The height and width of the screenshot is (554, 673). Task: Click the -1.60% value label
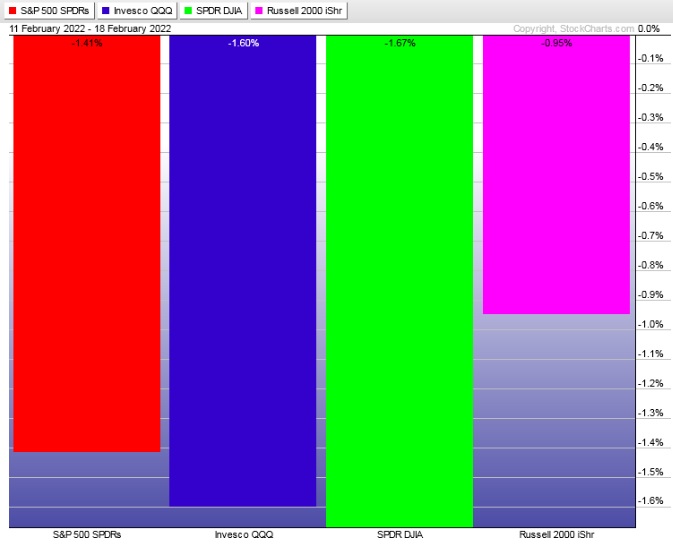coord(243,43)
